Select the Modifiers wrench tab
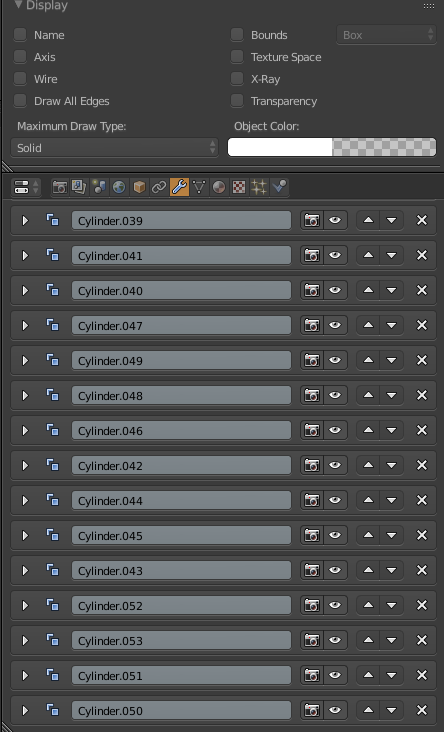Screen dimensions: 444x732 pyautogui.click(x=179, y=187)
